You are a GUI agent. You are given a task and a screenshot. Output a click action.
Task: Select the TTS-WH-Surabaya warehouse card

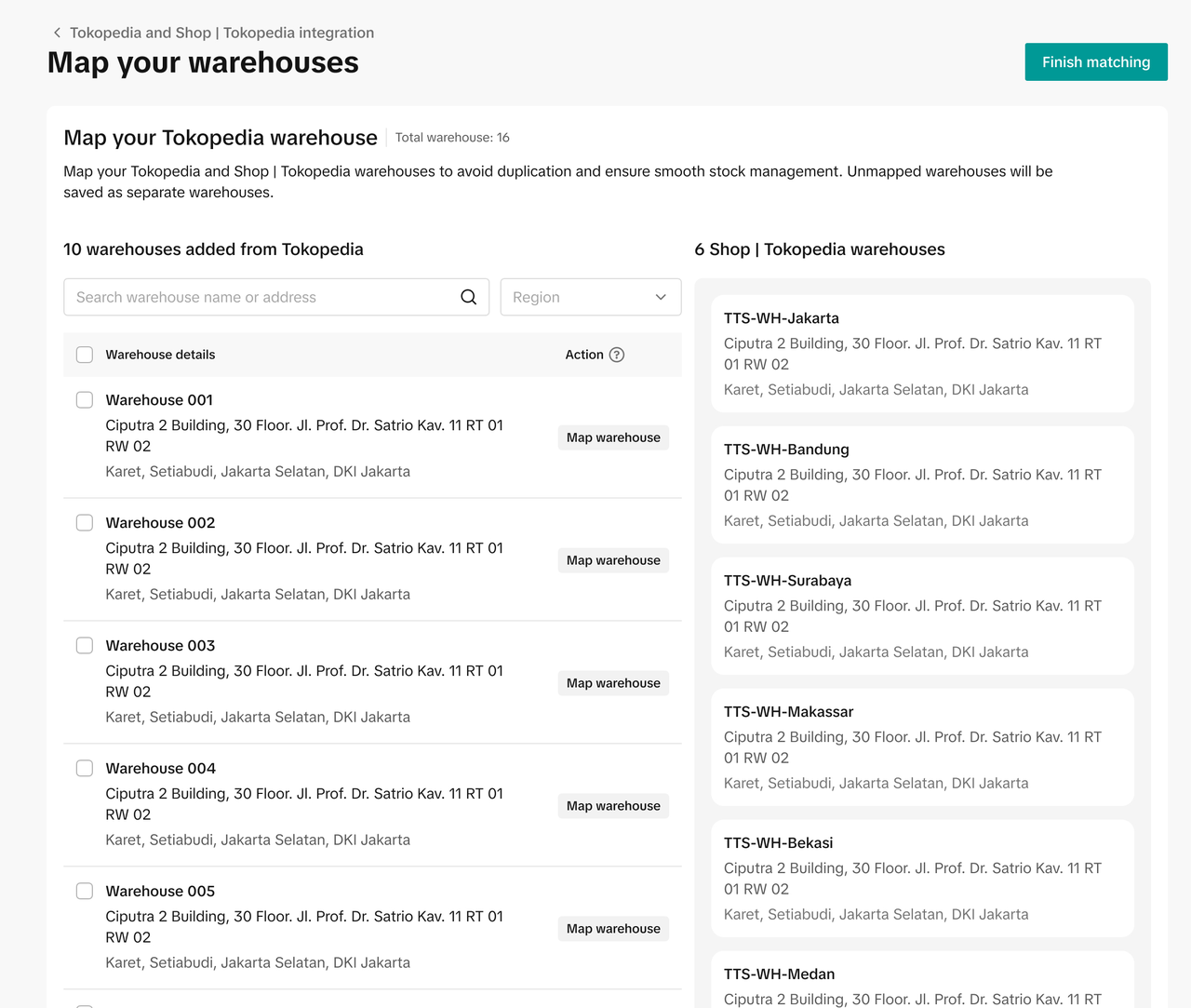(921, 616)
